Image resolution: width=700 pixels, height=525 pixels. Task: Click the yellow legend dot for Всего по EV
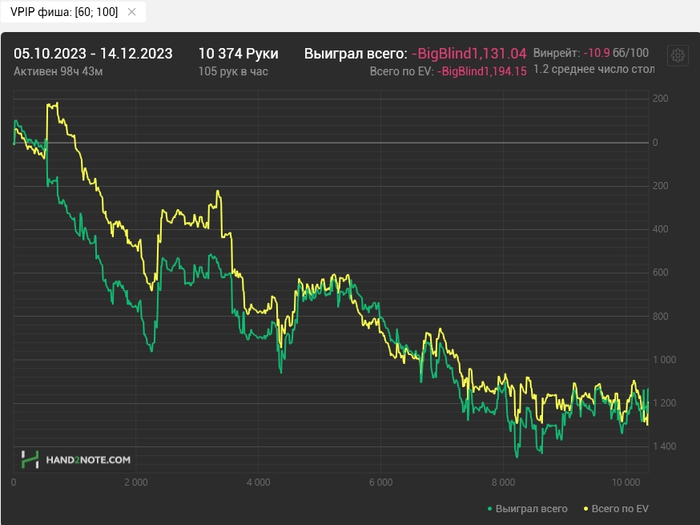point(586,508)
